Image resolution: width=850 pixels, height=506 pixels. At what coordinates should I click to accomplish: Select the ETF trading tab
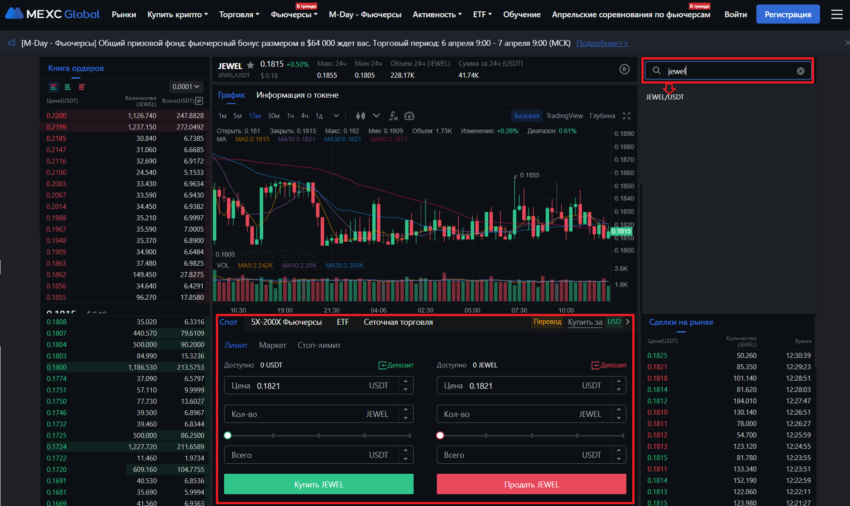(x=342, y=322)
